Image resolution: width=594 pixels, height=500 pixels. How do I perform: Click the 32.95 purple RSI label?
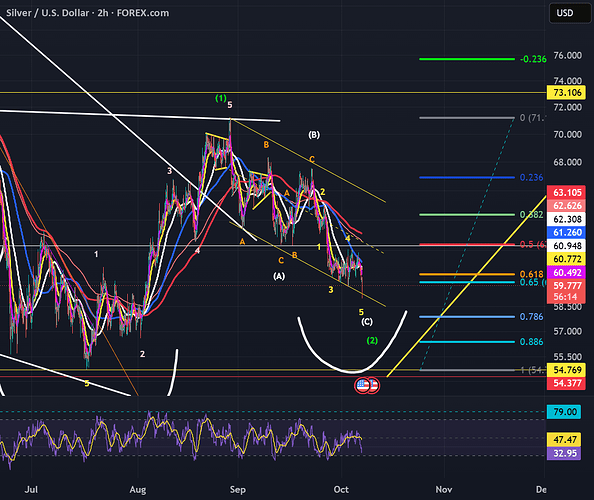[x=564, y=453]
